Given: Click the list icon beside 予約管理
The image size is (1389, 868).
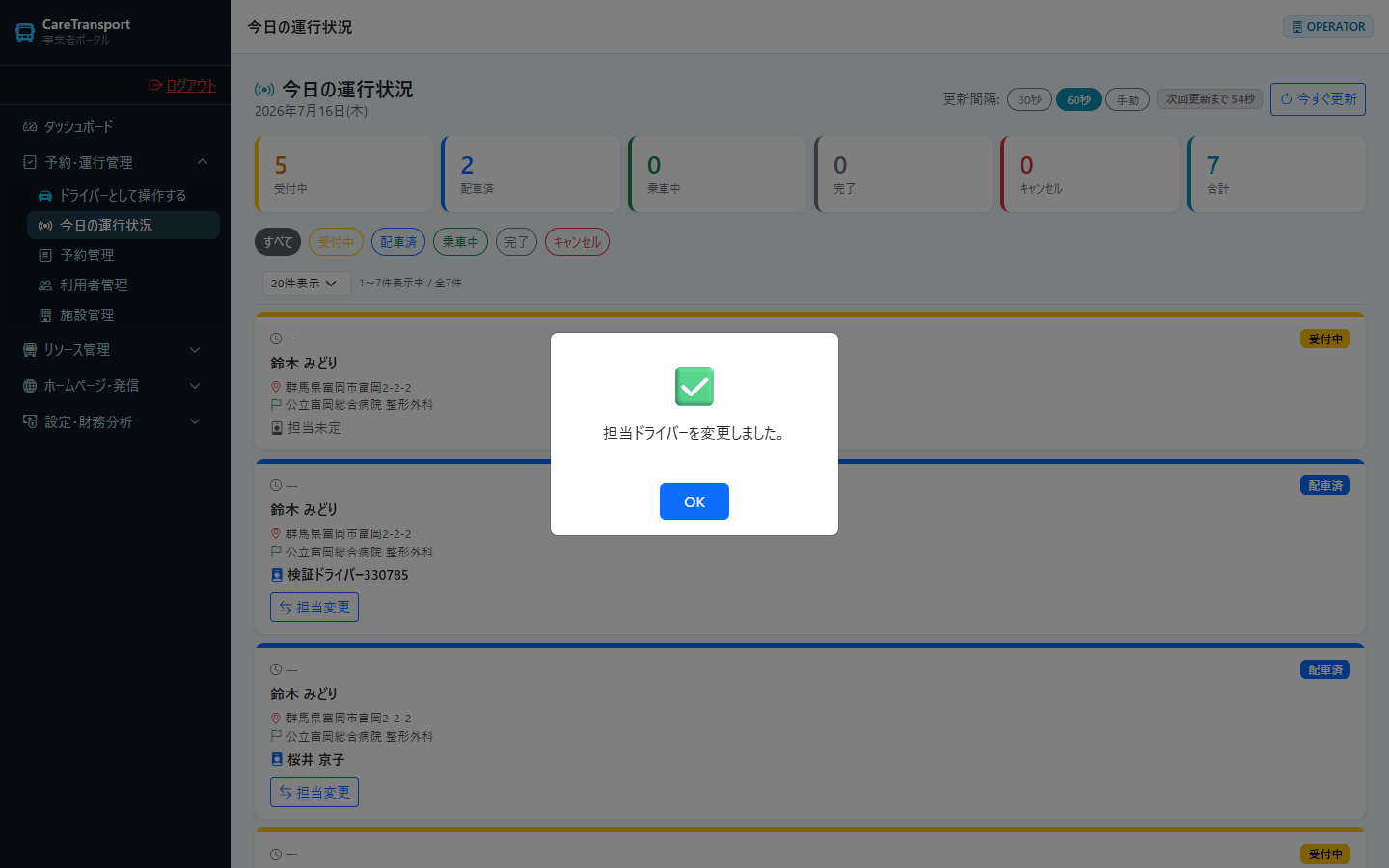Looking at the screenshot, I should click(45, 255).
